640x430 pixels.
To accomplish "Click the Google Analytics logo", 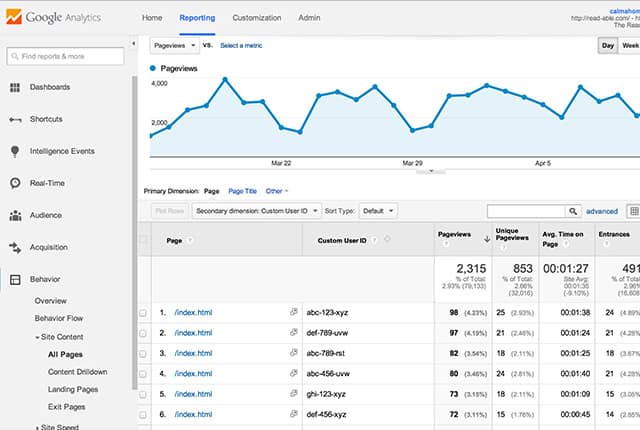I will pos(53,17).
